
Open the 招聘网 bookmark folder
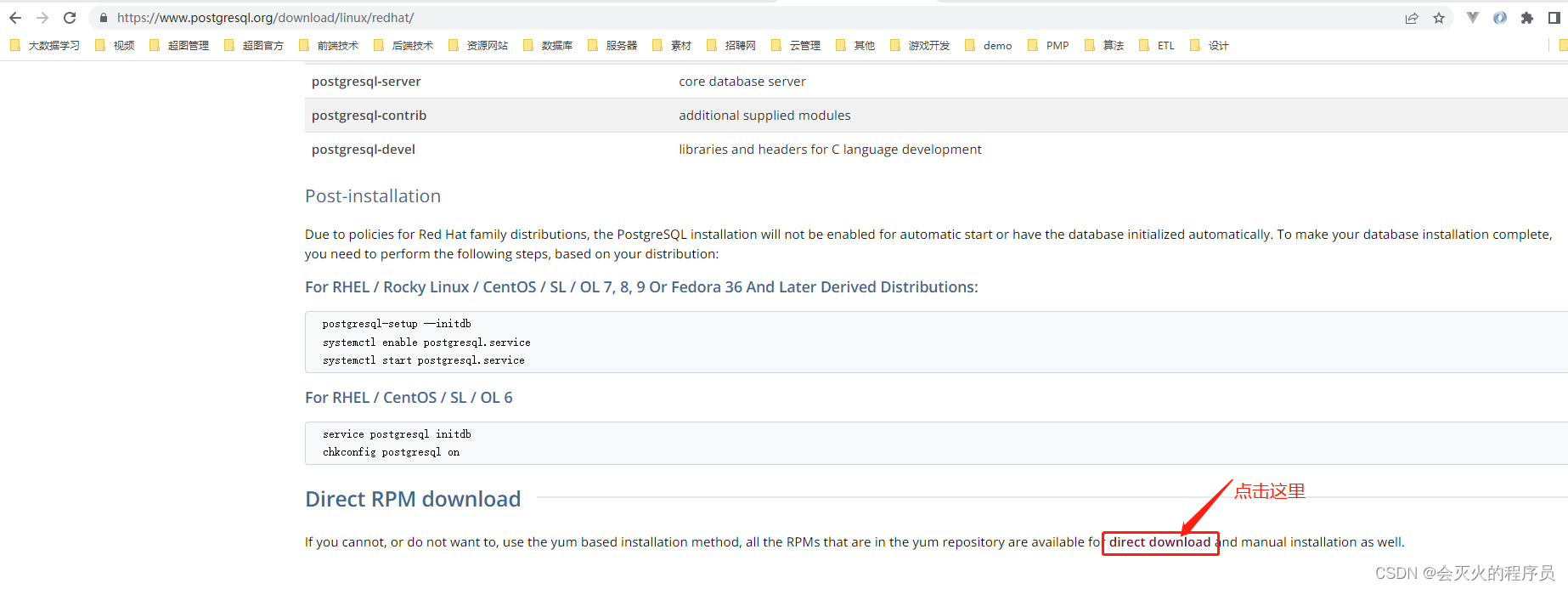[x=731, y=46]
